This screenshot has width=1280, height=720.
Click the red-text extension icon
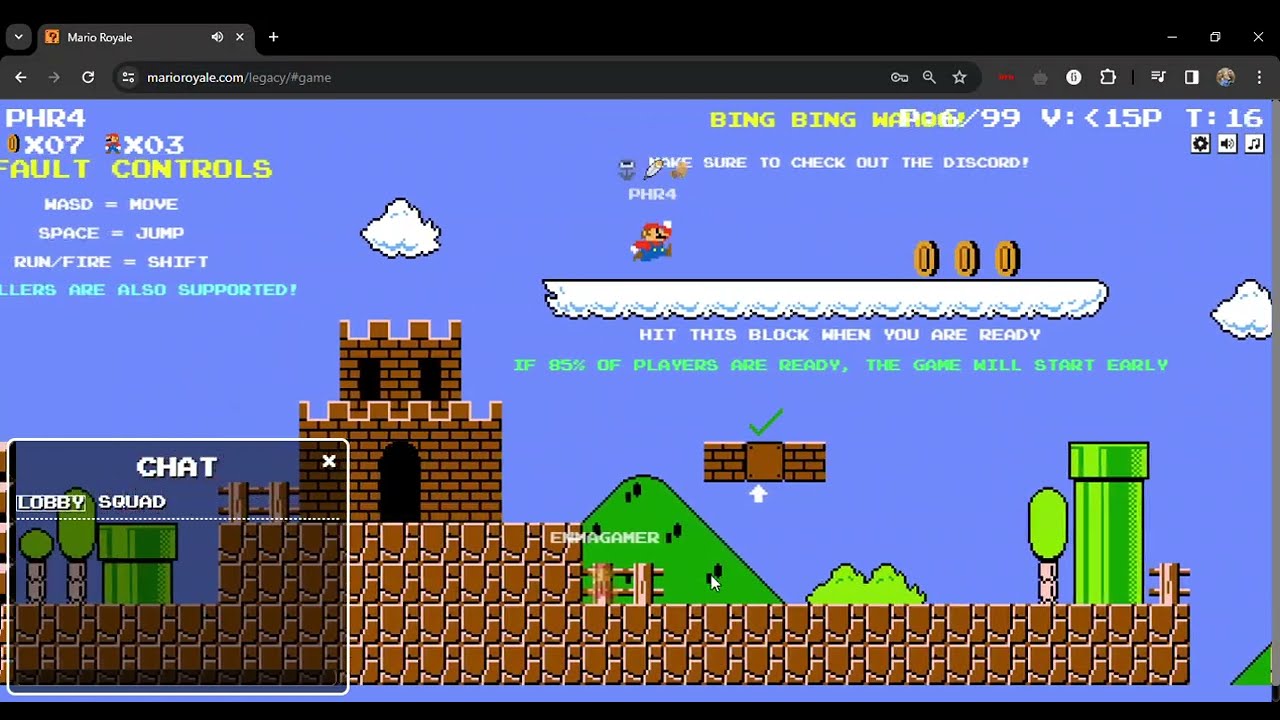1006,77
